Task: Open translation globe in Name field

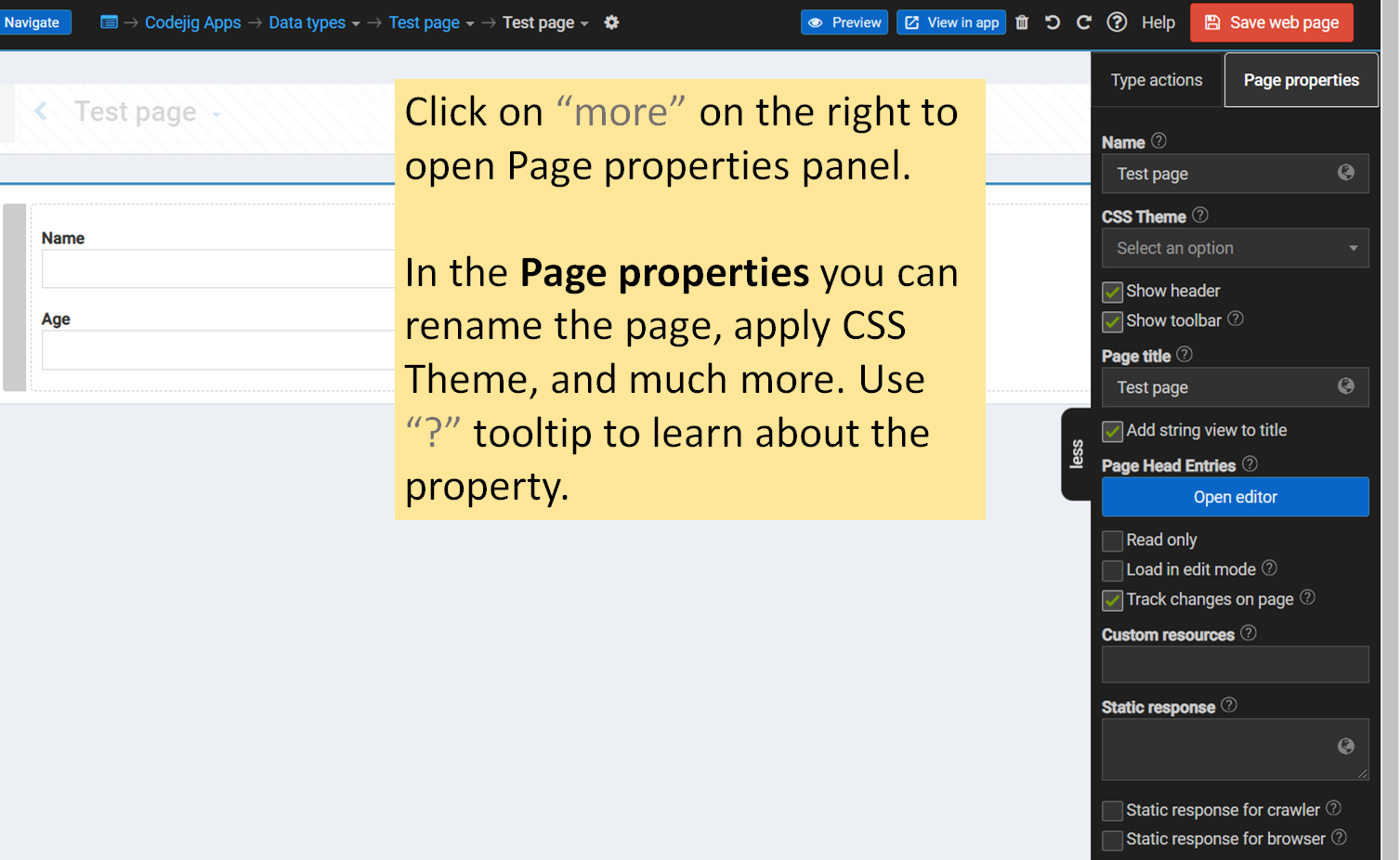Action: pos(1345,173)
